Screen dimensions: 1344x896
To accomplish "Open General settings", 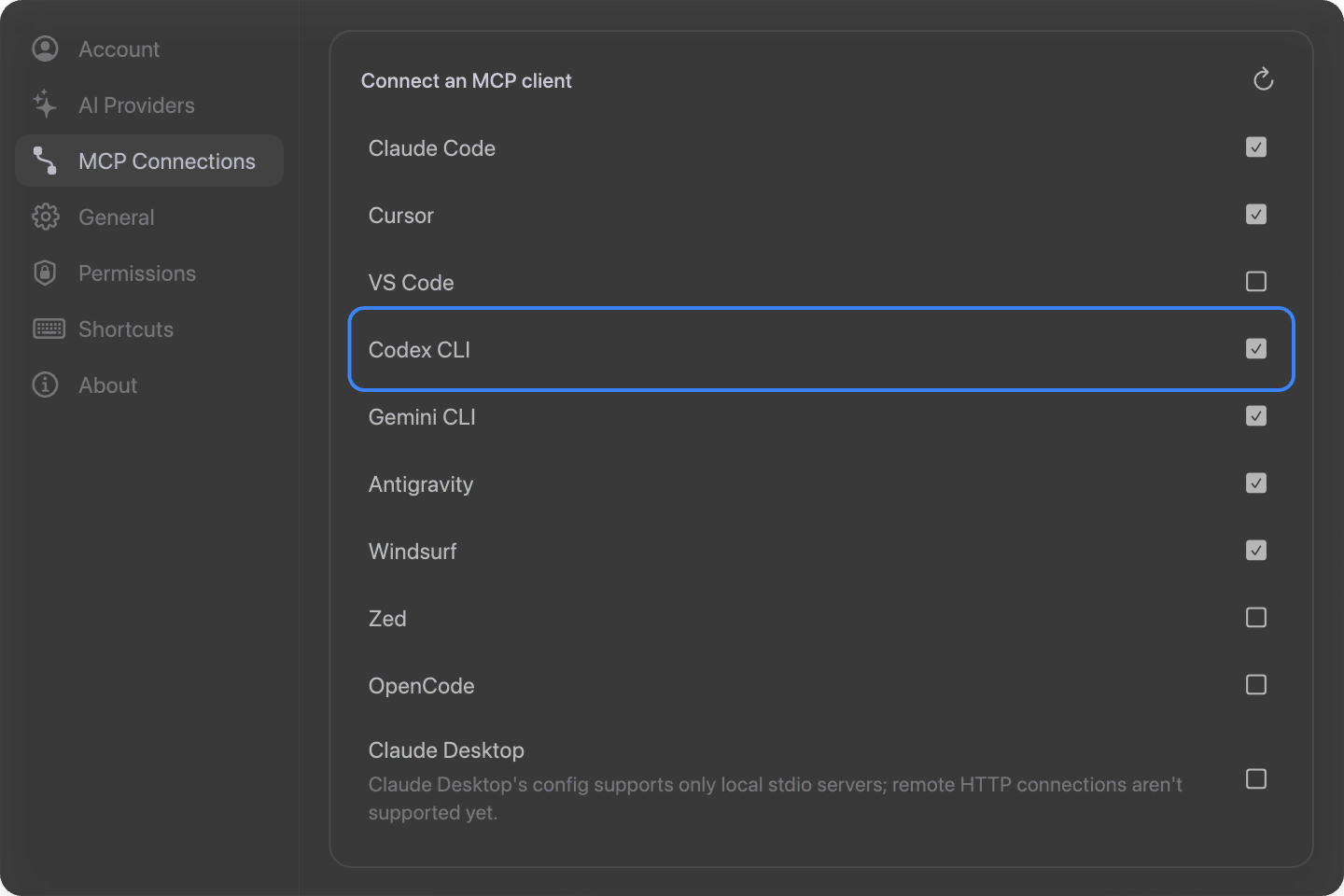I will tap(149, 217).
